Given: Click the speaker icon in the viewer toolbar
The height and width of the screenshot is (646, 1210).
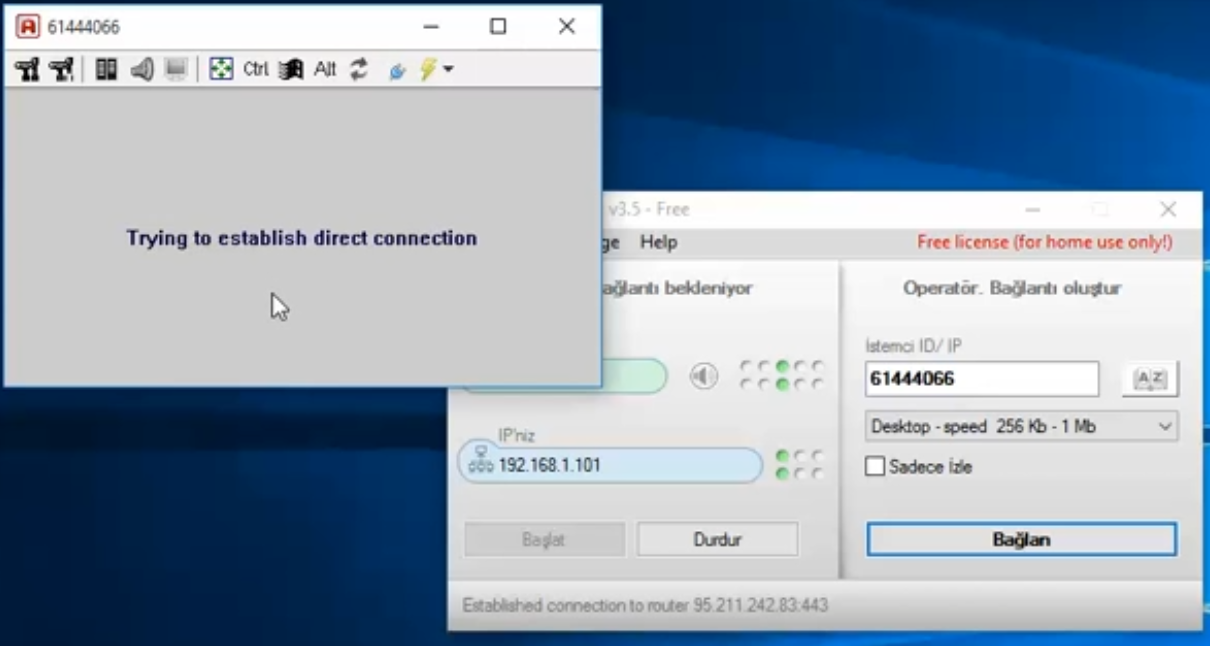Looking at the screenshot, I should coord(142,70).
